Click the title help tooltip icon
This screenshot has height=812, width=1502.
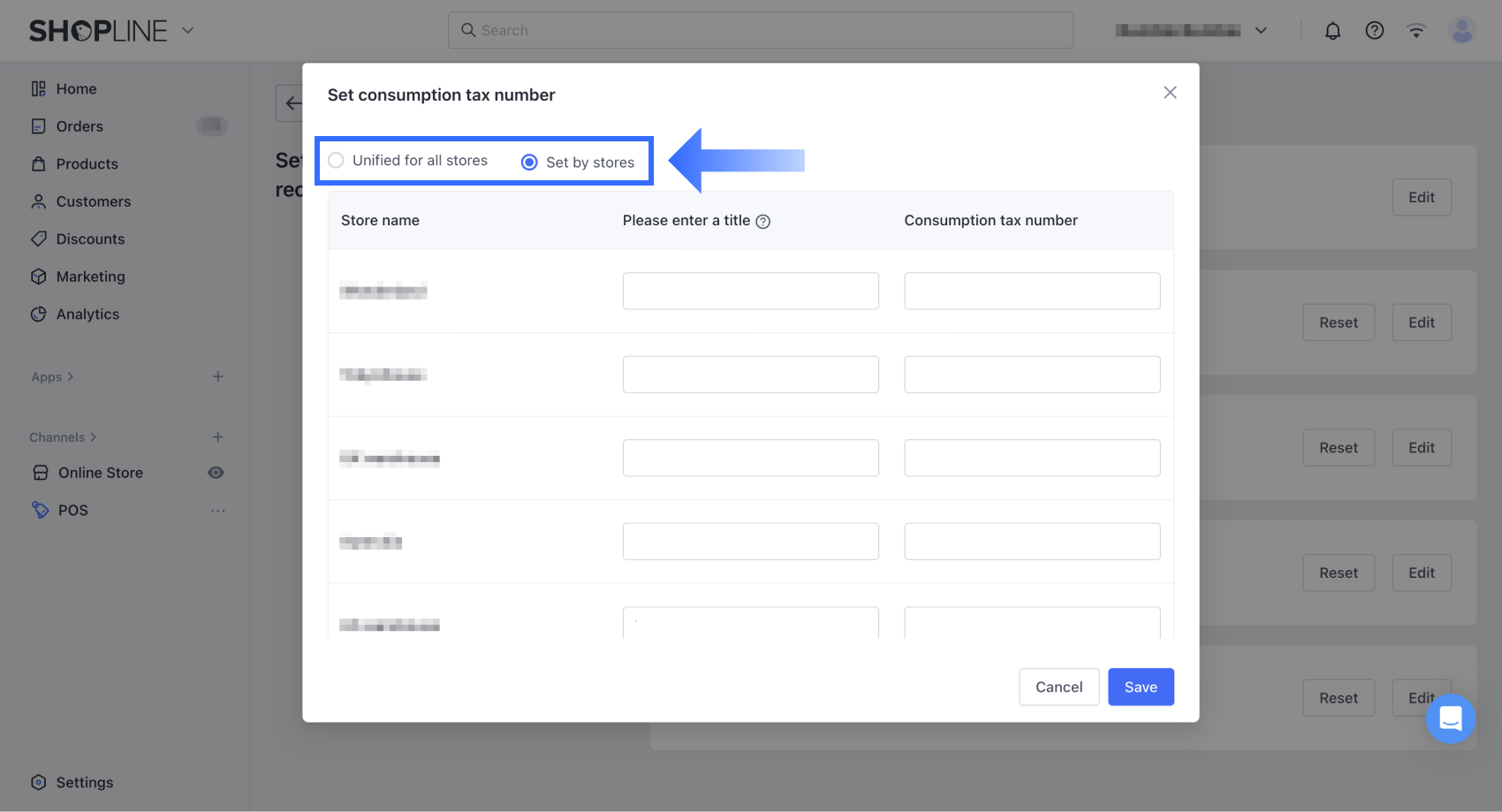click(x=763, y=222)
